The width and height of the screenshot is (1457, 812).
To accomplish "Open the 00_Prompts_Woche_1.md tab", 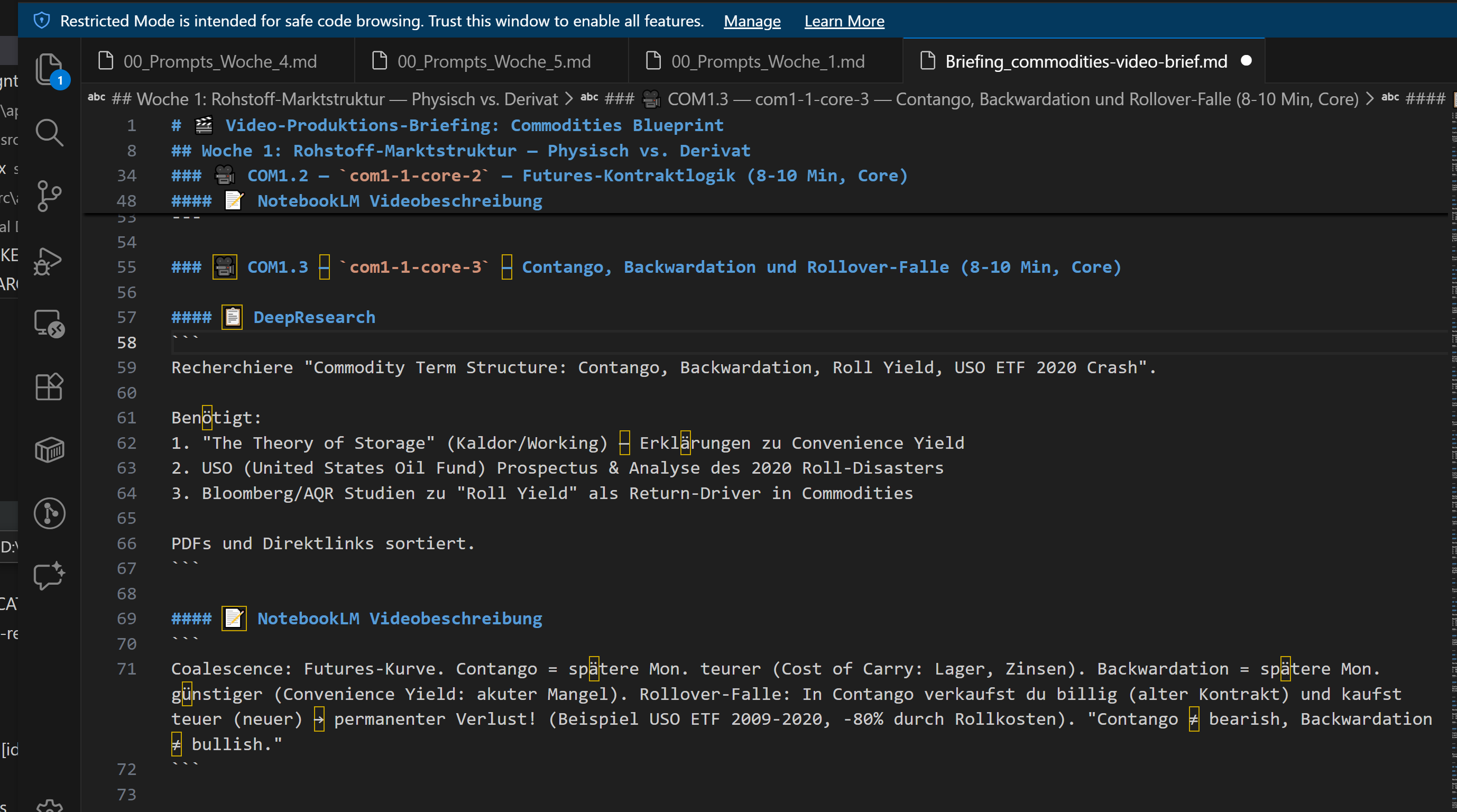I will pos(767,61).
